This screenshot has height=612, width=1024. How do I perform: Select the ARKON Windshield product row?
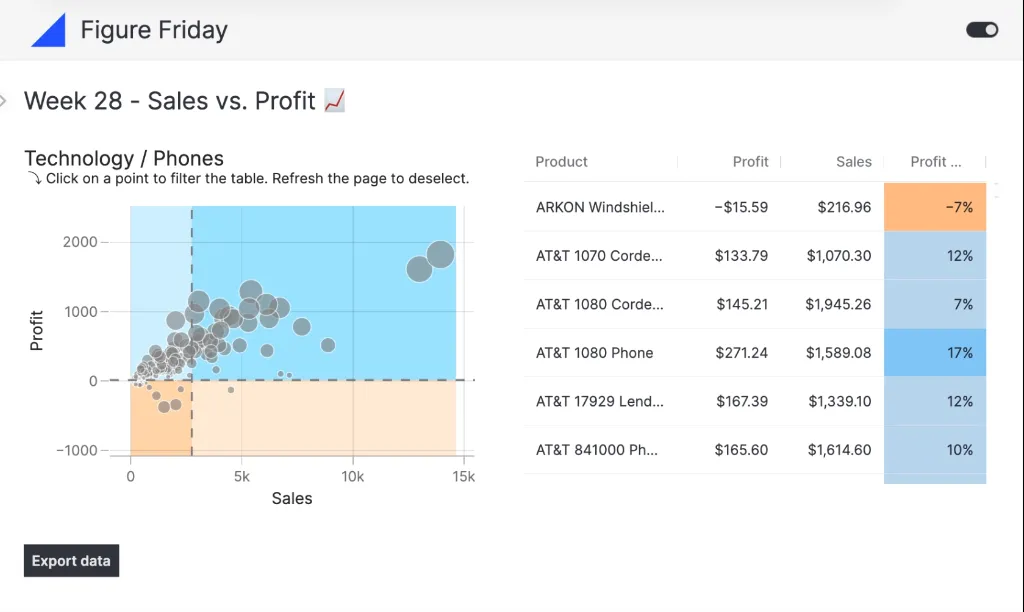pos(600,207)
